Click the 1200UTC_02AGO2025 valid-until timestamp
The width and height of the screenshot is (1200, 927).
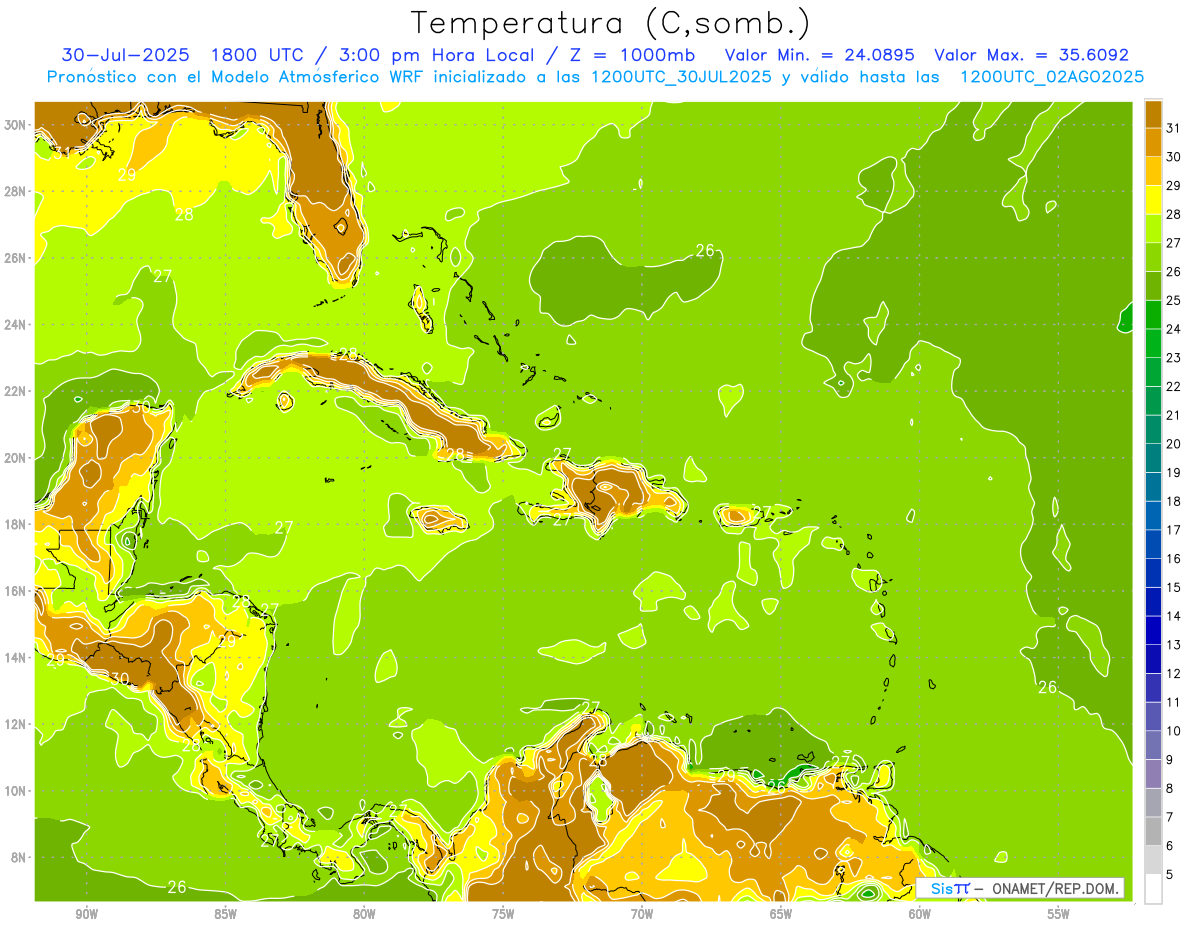[1052, 77]
